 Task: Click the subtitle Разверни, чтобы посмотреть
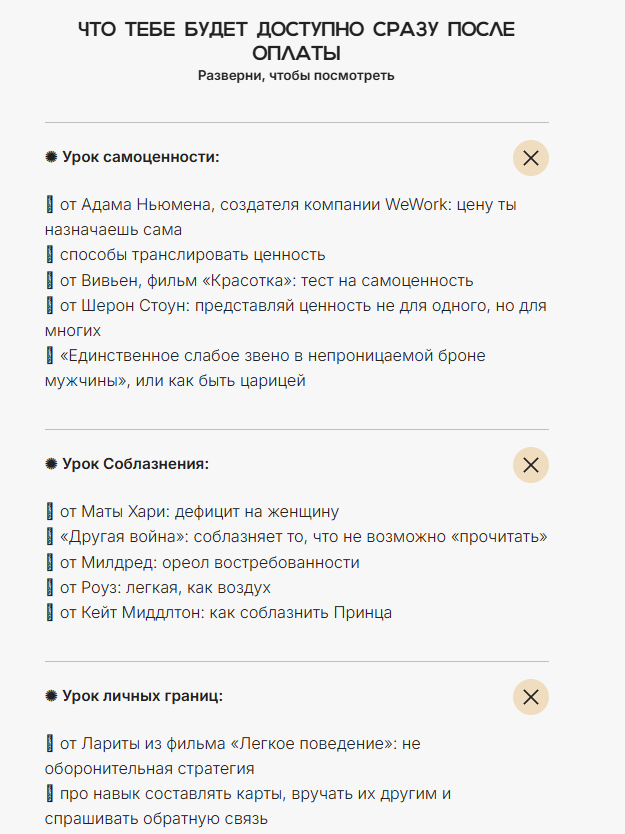[x=296, y=76]
